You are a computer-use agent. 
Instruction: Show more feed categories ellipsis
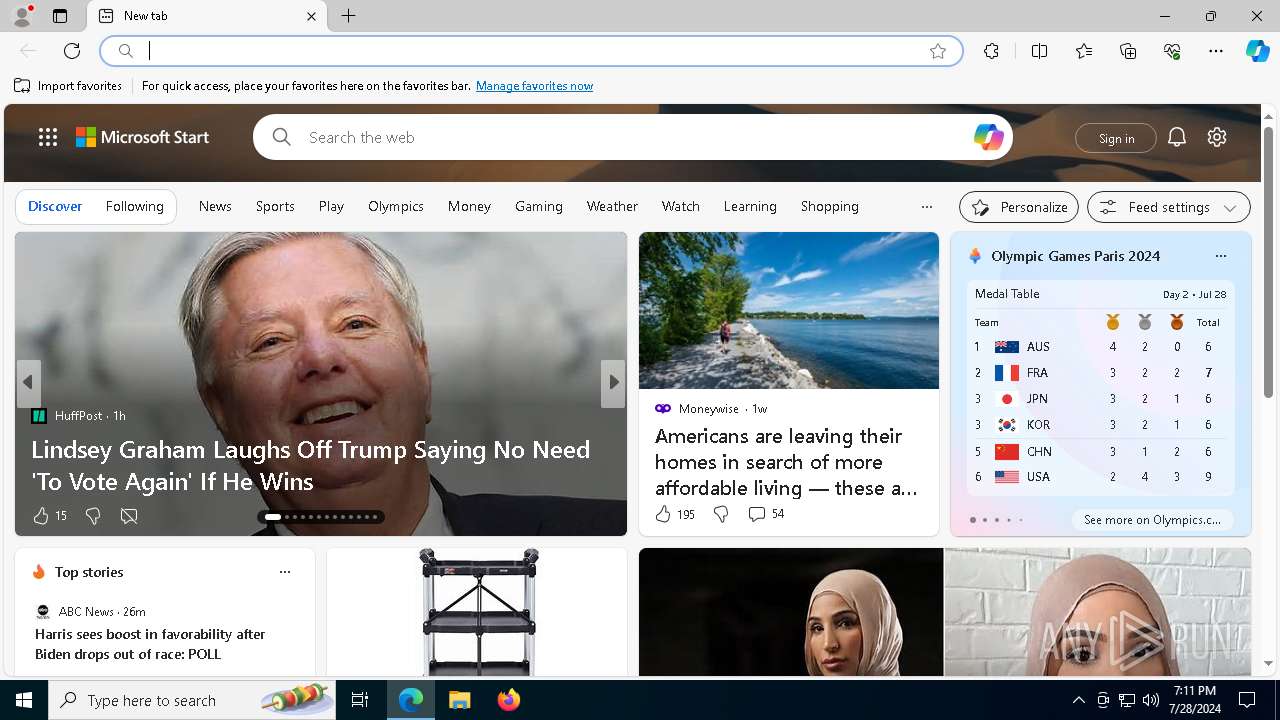click(x=927, y=207)
